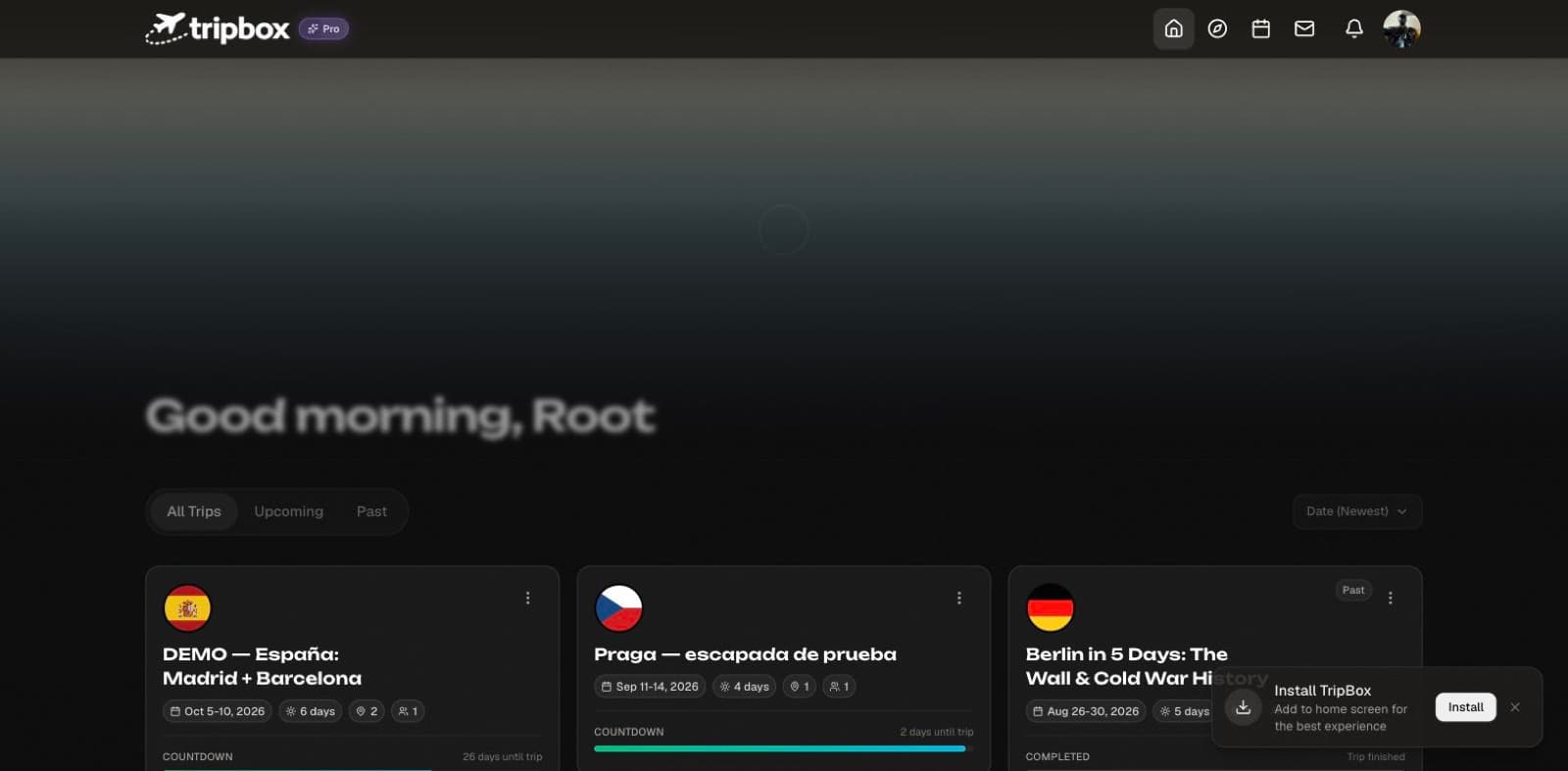The height and width of the screenshot is (771, 1568).
Task: Open options menu on Praga trip card
Action: (958, 598)
